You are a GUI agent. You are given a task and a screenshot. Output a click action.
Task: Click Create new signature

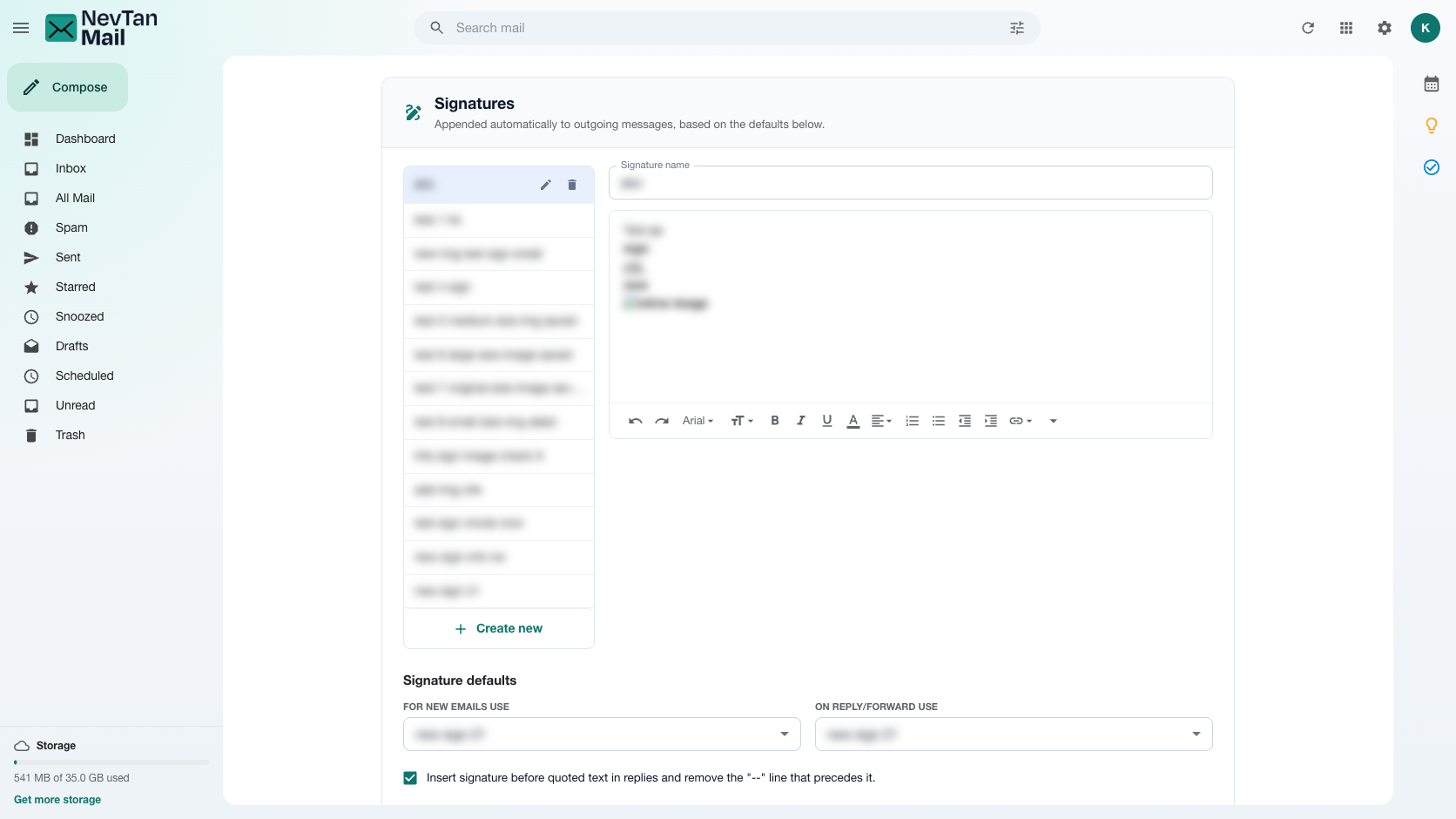[x=499, y=628]
